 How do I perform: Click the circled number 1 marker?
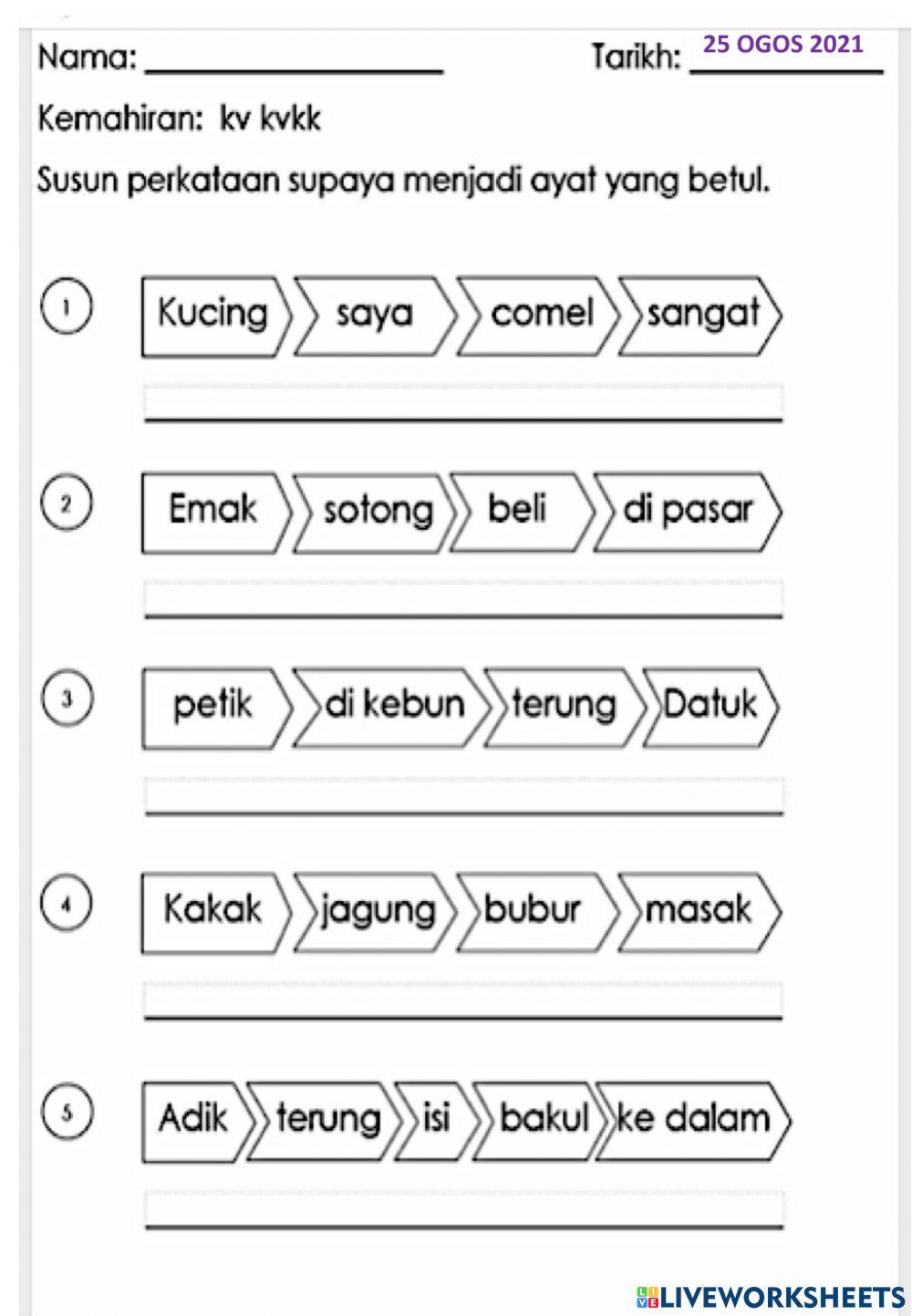pyautogui.click(x=66, y=308)
